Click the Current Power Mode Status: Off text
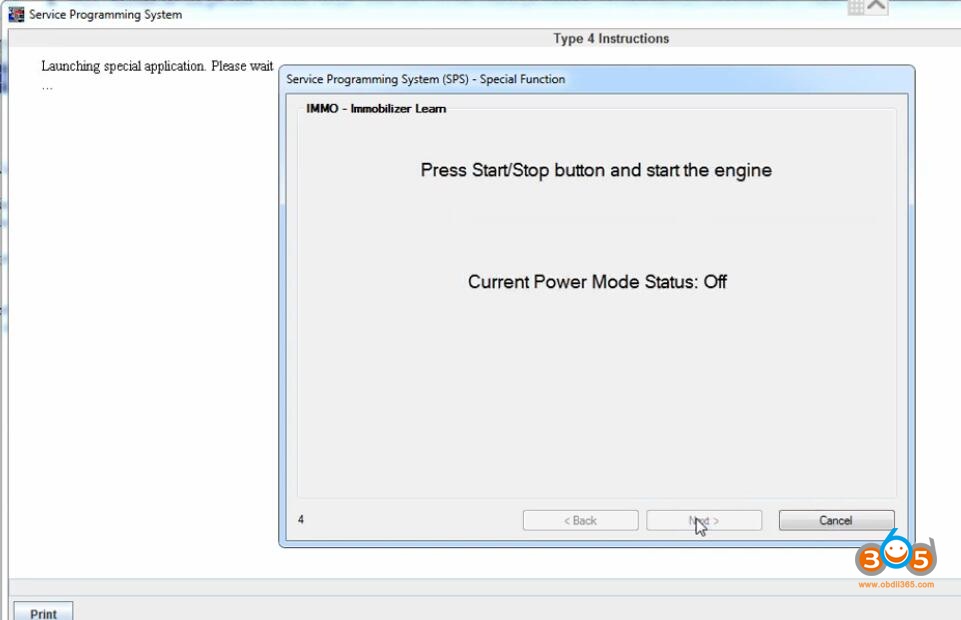The width and height of the screenshot is (961, 620). tap(596, 282)
